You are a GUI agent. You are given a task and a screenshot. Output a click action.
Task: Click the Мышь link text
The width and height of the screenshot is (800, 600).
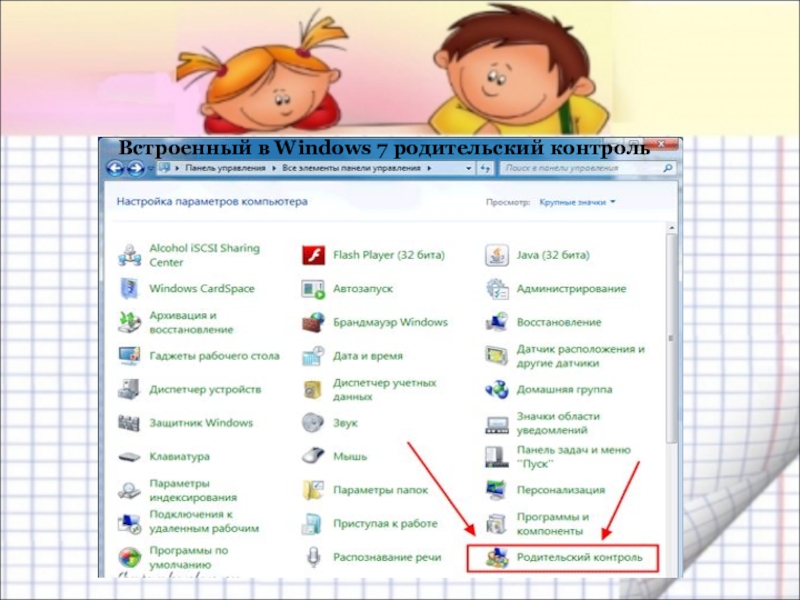[x=350, y=457]
